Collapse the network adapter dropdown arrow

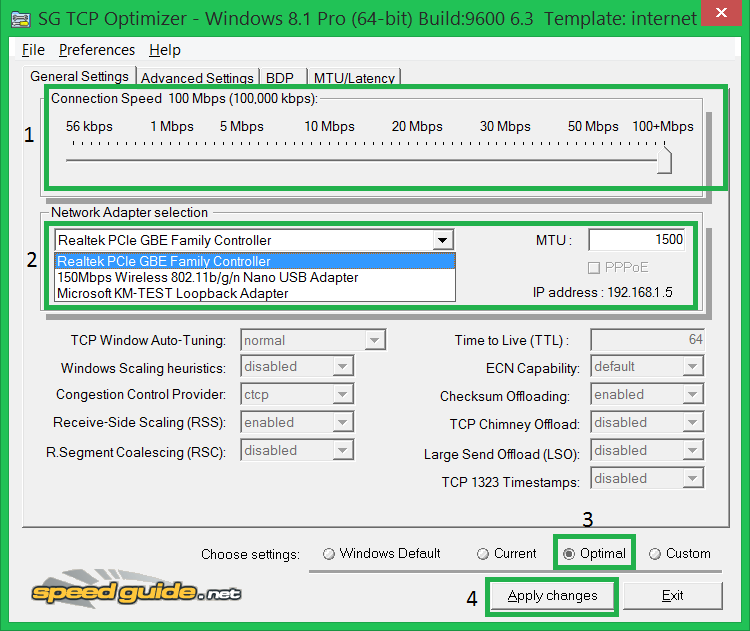tap(443, 240)
